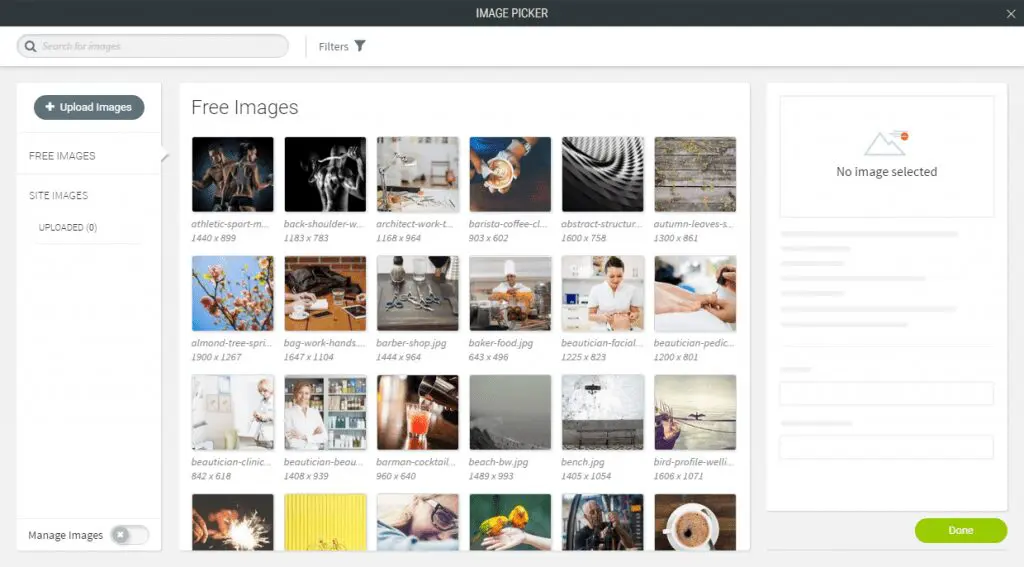1024x567 pixels.
Task: Choose the barista-coffee image
Action: tap(510, 174)
